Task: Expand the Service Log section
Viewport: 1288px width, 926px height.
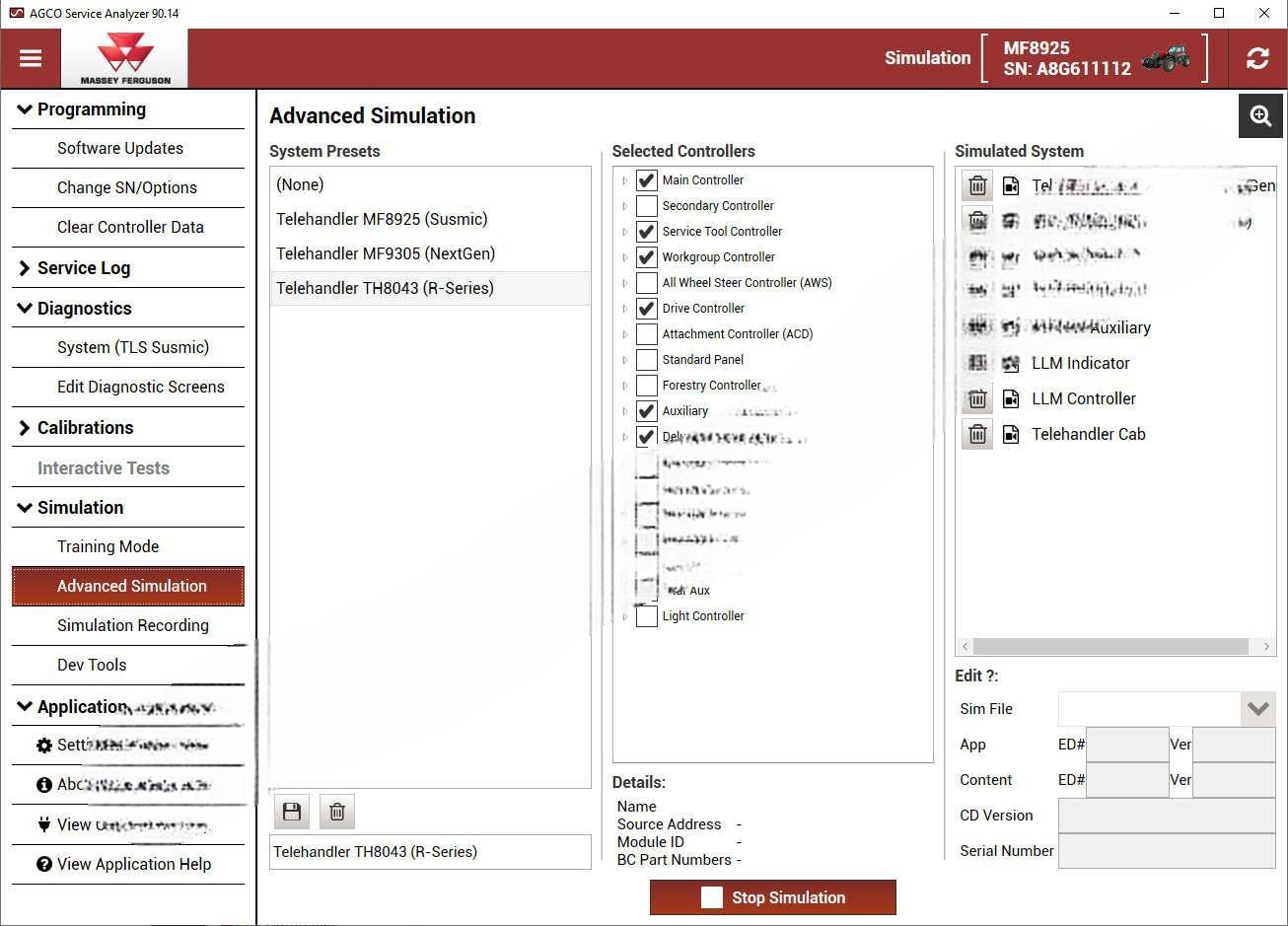Action: (26, 268)
